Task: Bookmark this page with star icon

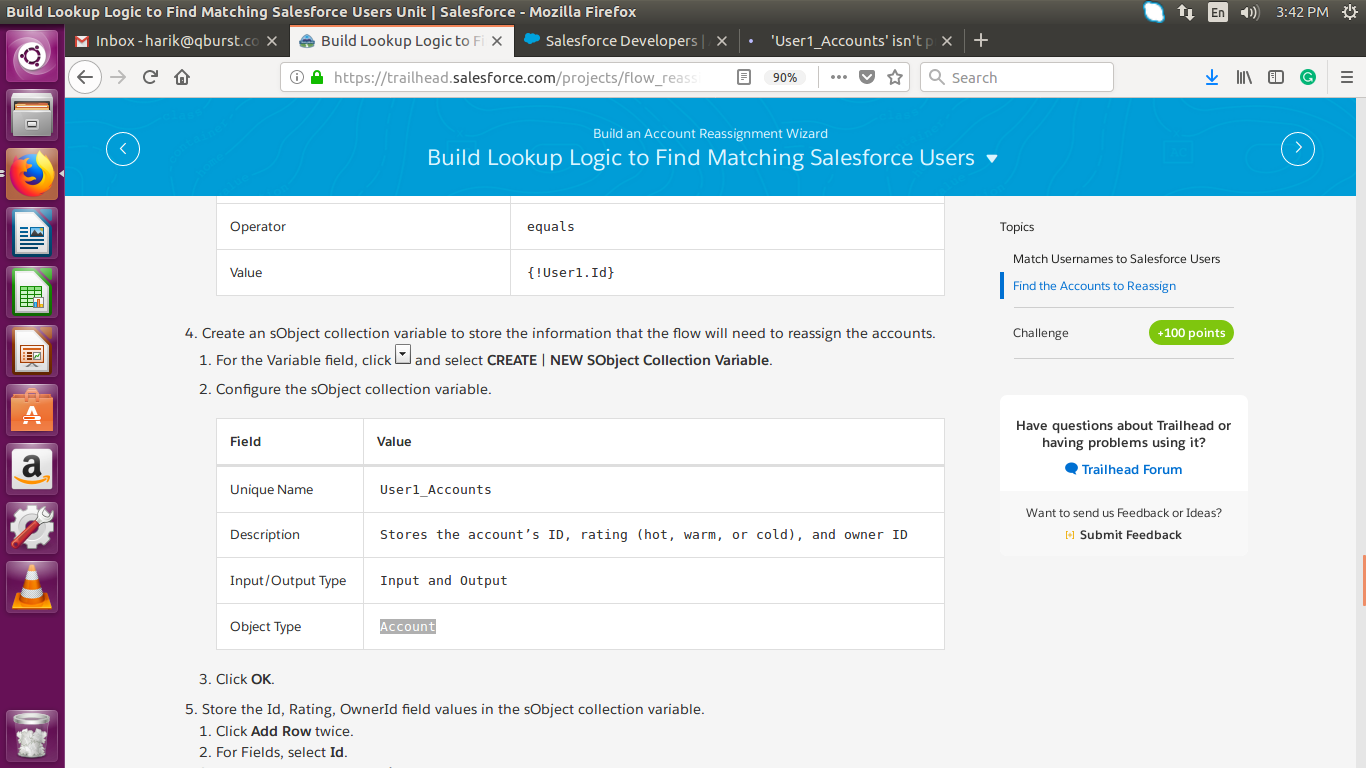Action: tap(895, 77)
